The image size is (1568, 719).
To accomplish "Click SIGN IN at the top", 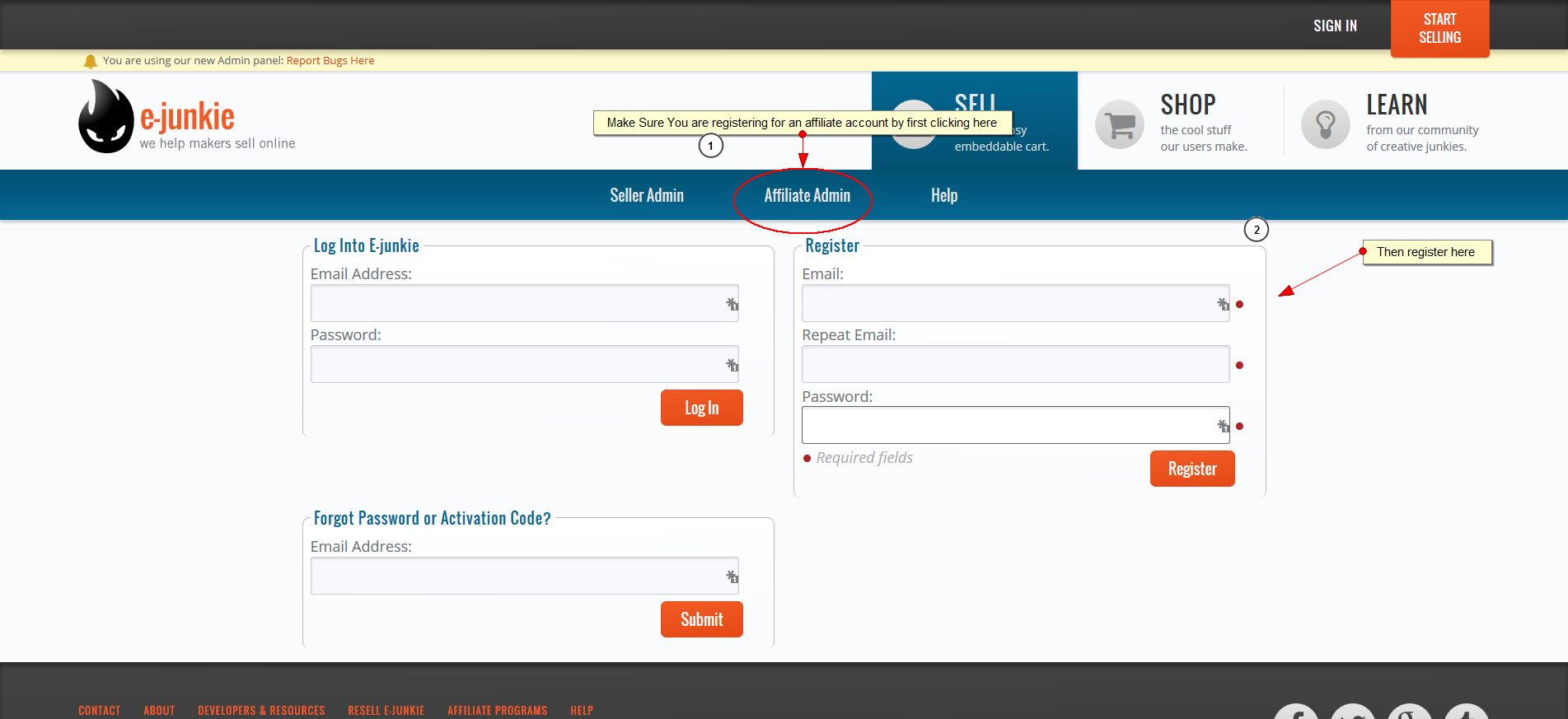I will tap(1335, 26).
